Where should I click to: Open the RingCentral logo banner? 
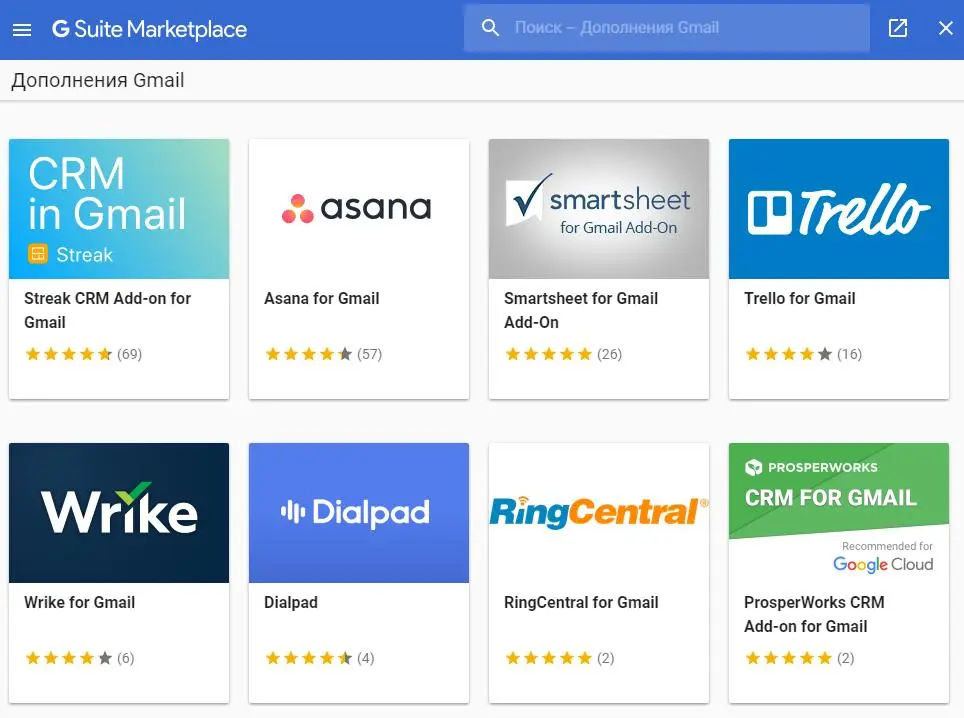point(599,513)
